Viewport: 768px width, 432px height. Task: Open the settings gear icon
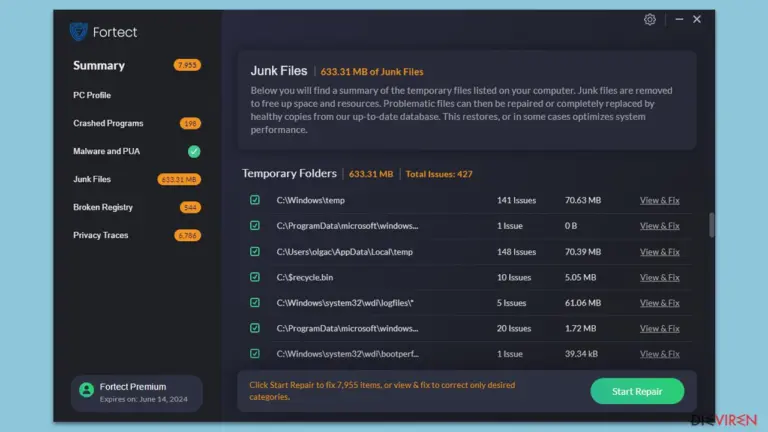649,20
